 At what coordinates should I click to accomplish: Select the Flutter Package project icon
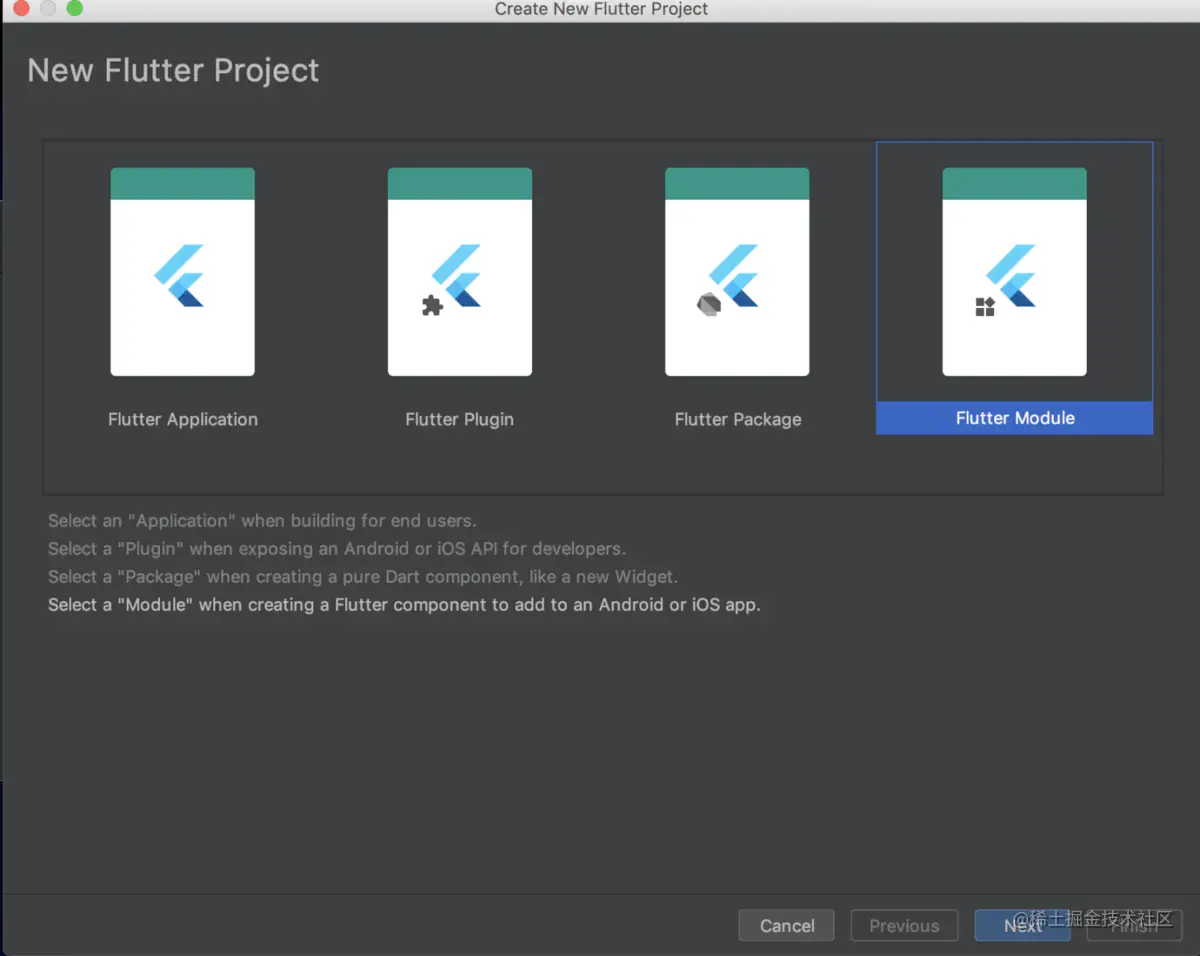click(x=737, y=272)
